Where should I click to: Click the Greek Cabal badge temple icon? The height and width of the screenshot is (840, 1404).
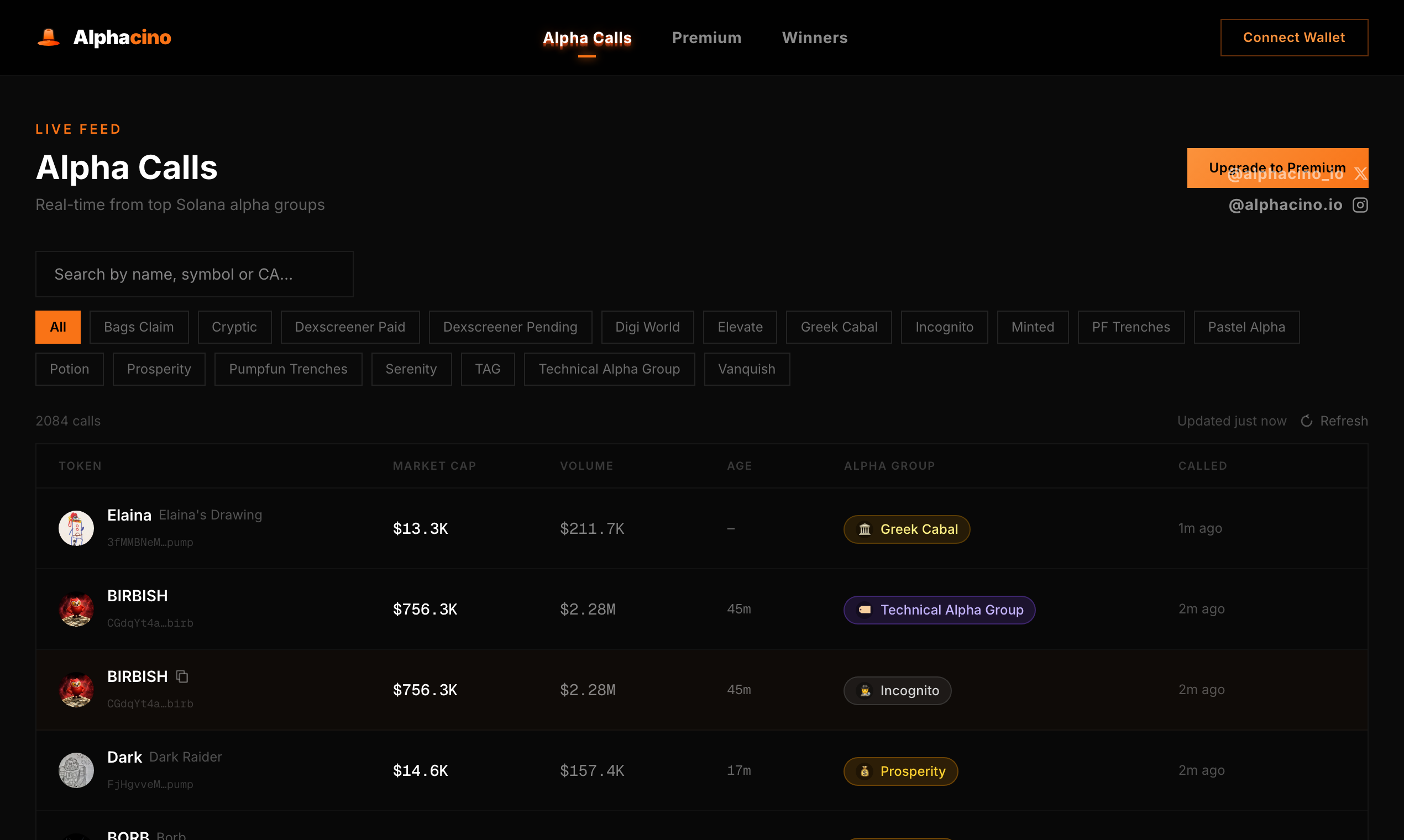(865, 529)
